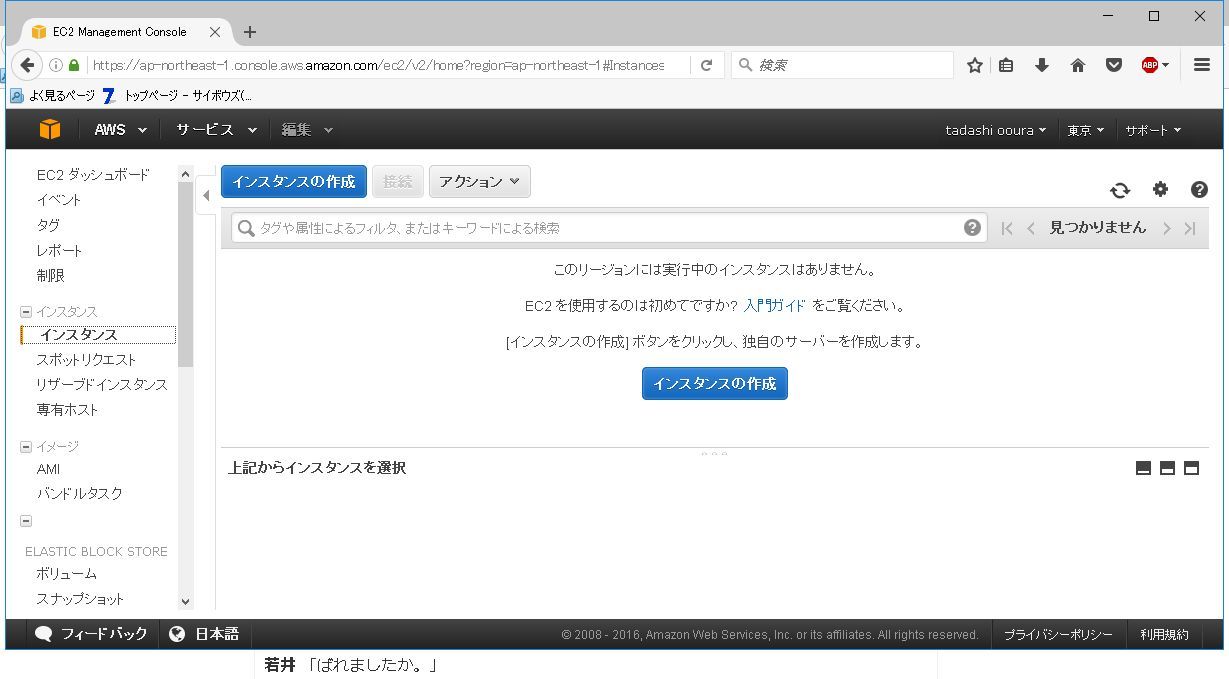
Task: Click the フィードバック button
Action: point(91,634)
